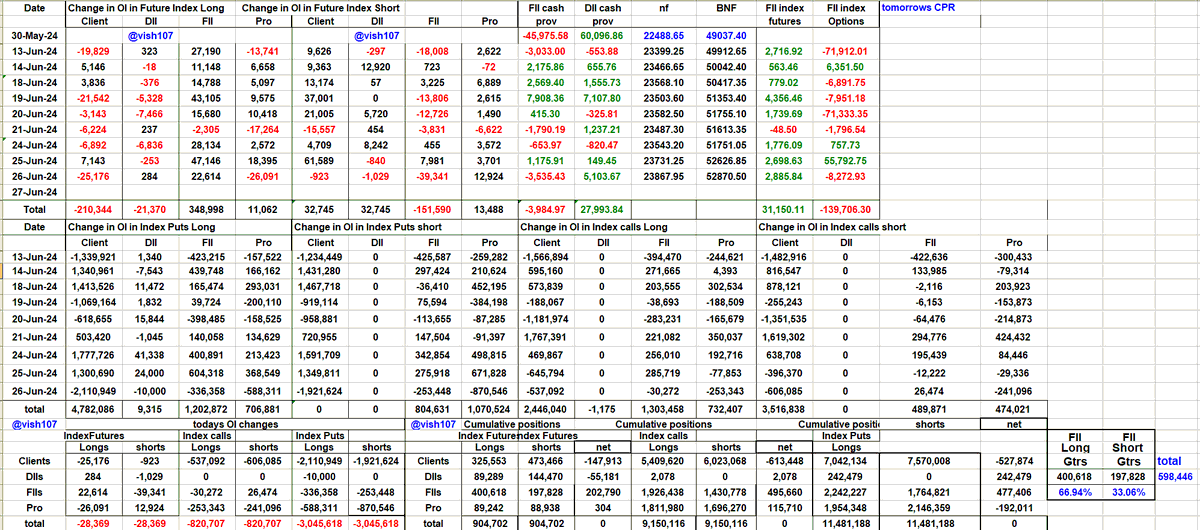The width and height of the screenshot is (1200, 530).
Task: Select the puts long DII total 9,315
Action: [151, 408]
